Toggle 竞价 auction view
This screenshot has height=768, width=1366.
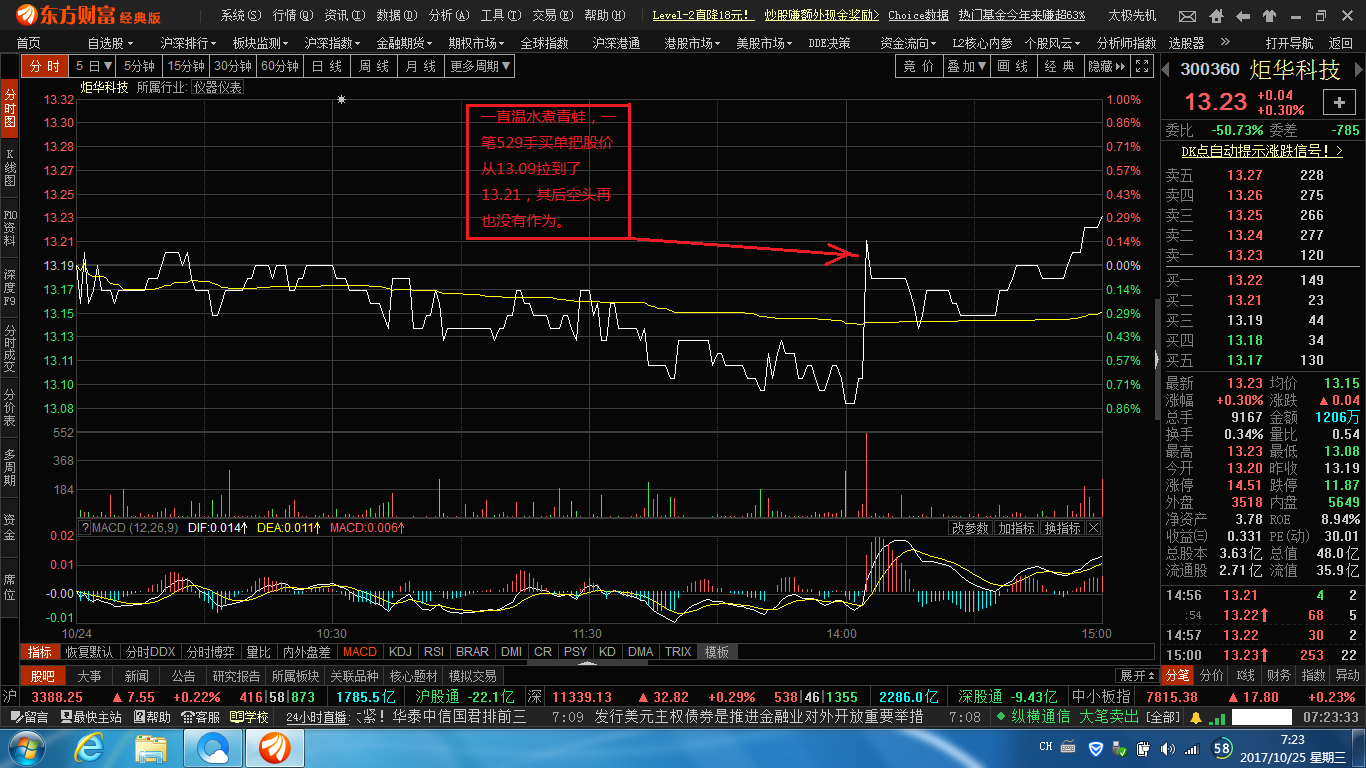919,66
